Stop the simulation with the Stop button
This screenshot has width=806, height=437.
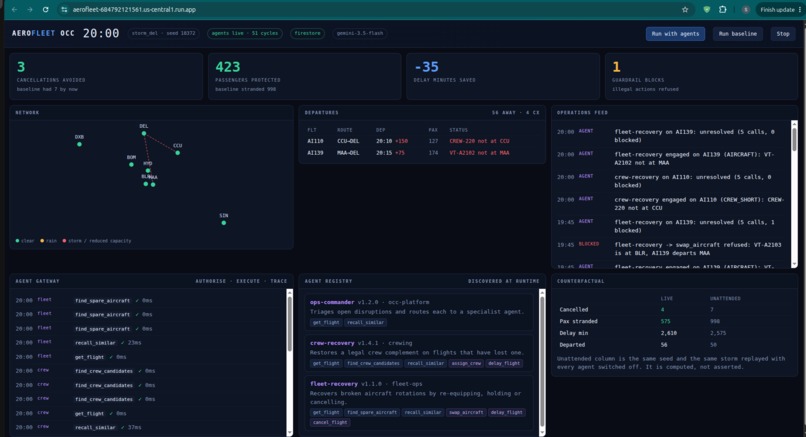coord(783,33)
